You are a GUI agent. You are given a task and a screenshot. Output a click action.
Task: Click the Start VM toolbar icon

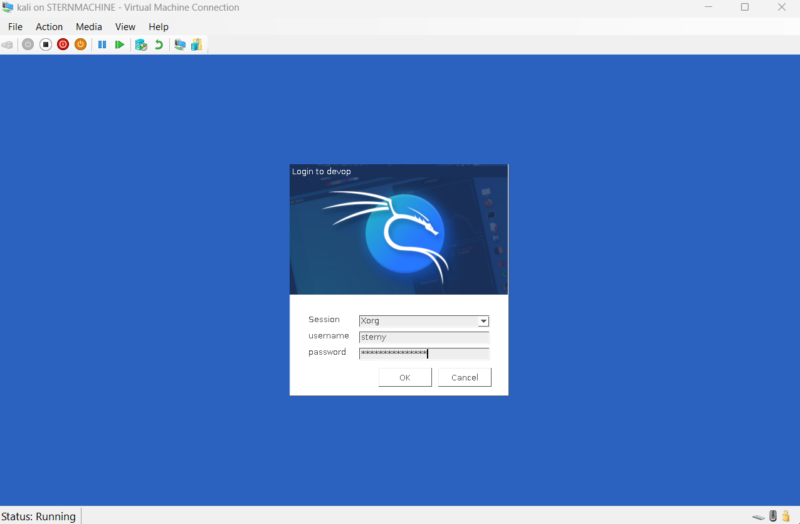pyautogui.click(x=28, y=45)
